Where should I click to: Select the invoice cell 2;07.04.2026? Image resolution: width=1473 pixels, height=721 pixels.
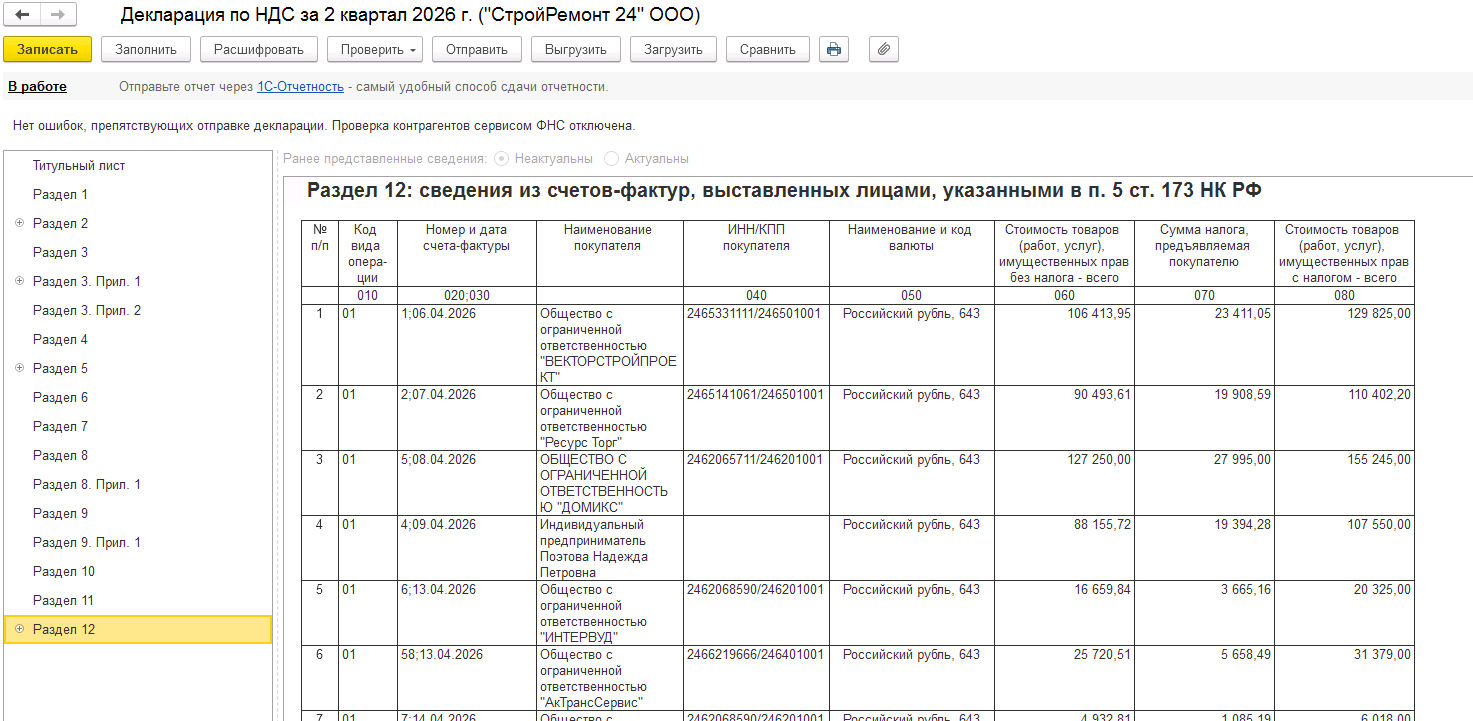pos(467,418)
